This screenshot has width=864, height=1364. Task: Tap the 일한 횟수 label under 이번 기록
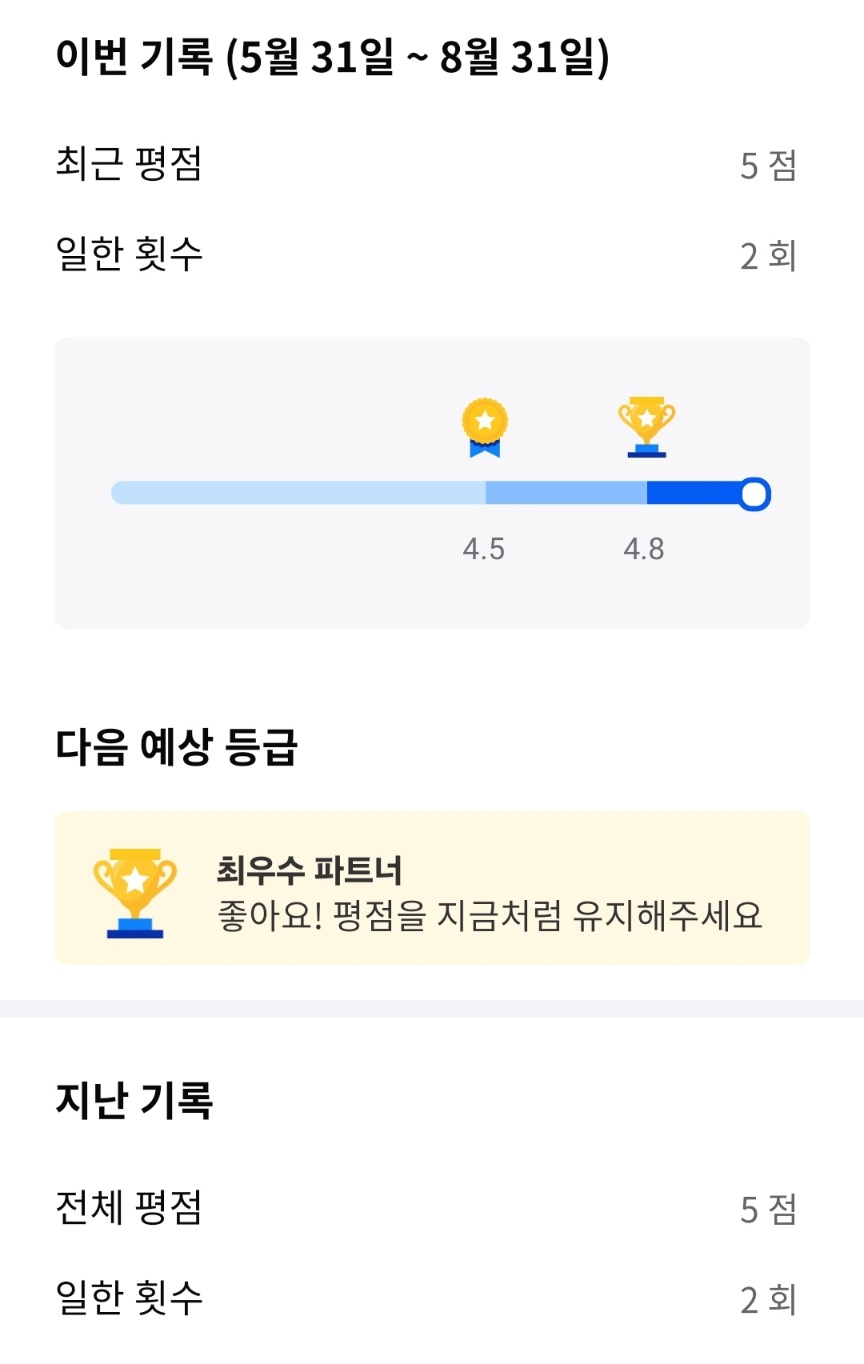129,254
